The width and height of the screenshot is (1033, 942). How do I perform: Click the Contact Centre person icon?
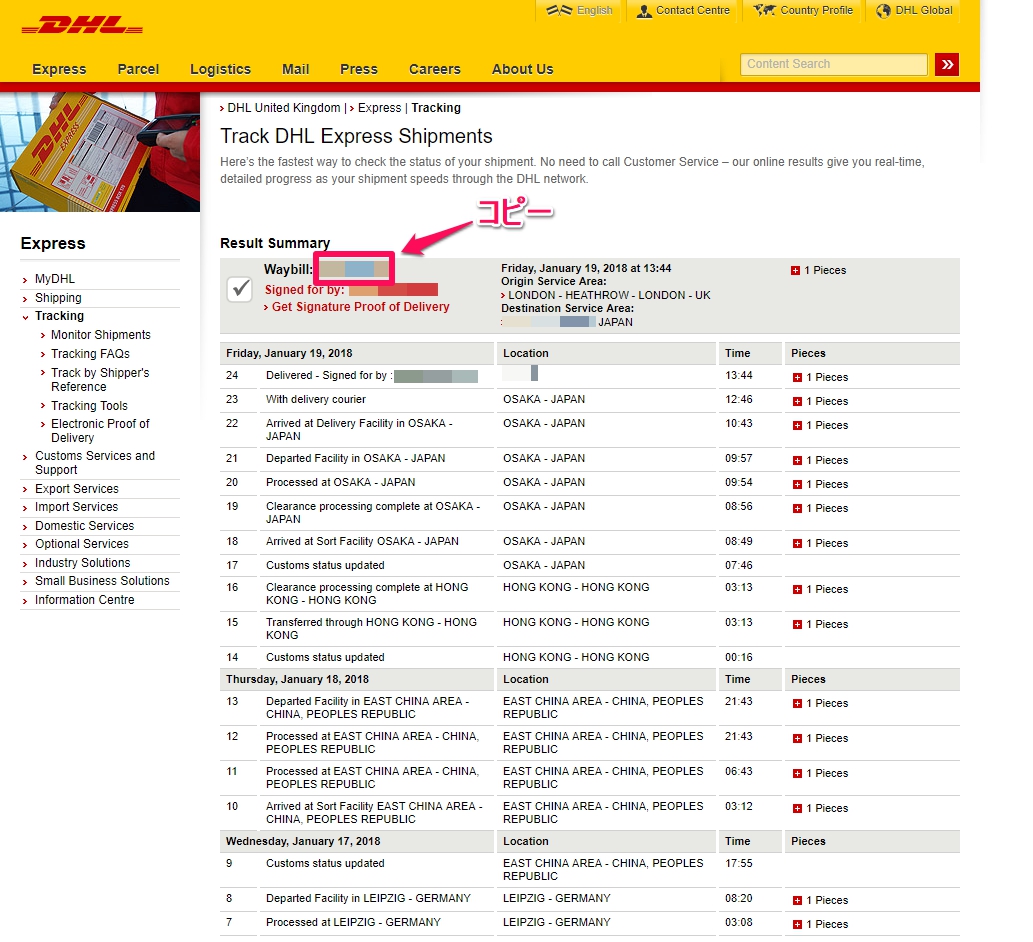point(644,11)
